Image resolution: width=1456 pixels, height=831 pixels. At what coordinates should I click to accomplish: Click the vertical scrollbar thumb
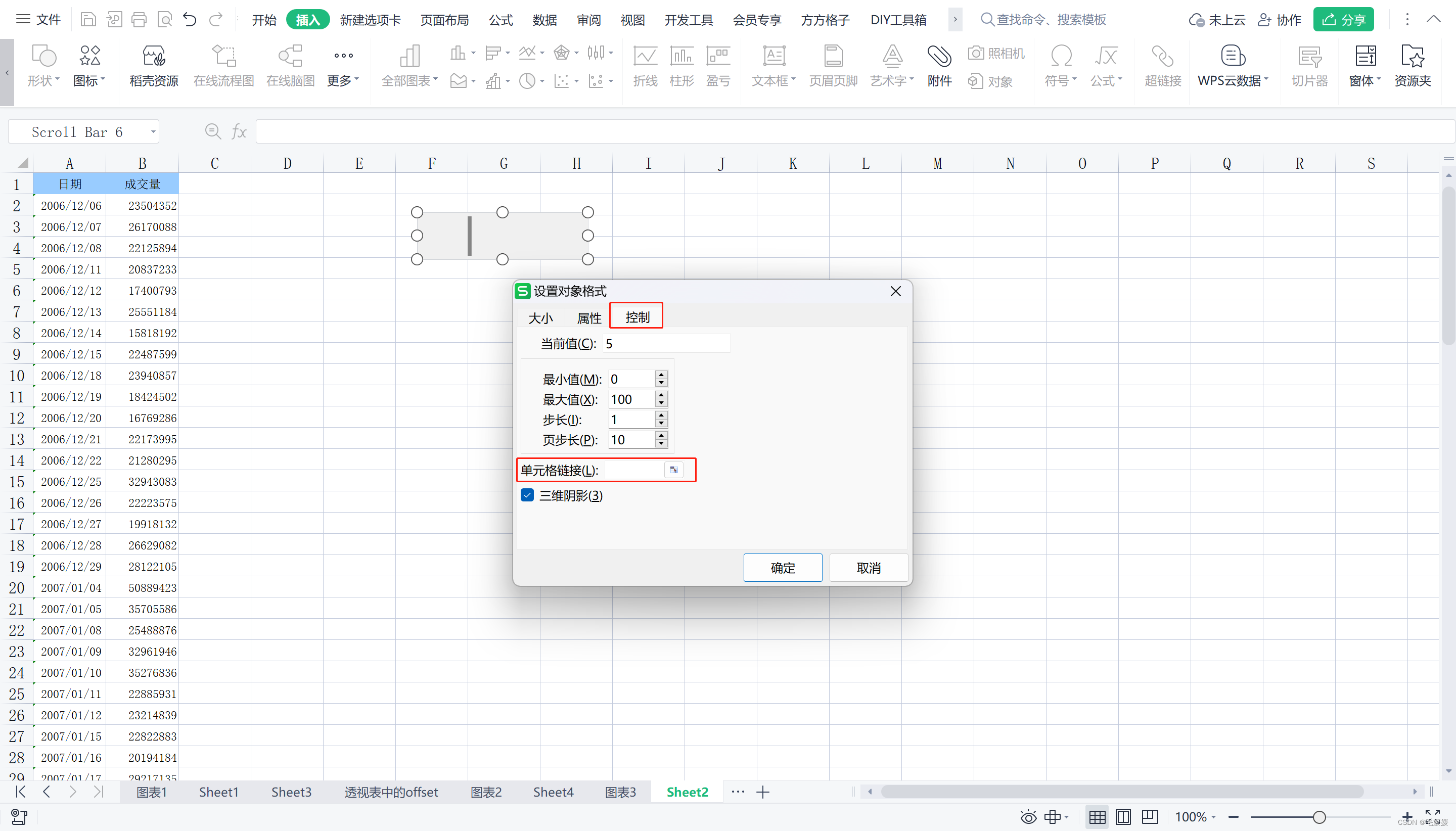[x=1448, y=265]
